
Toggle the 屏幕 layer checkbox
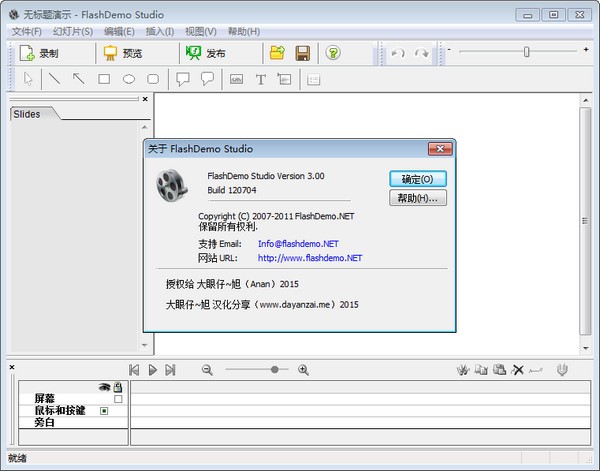tap(117, 398)
